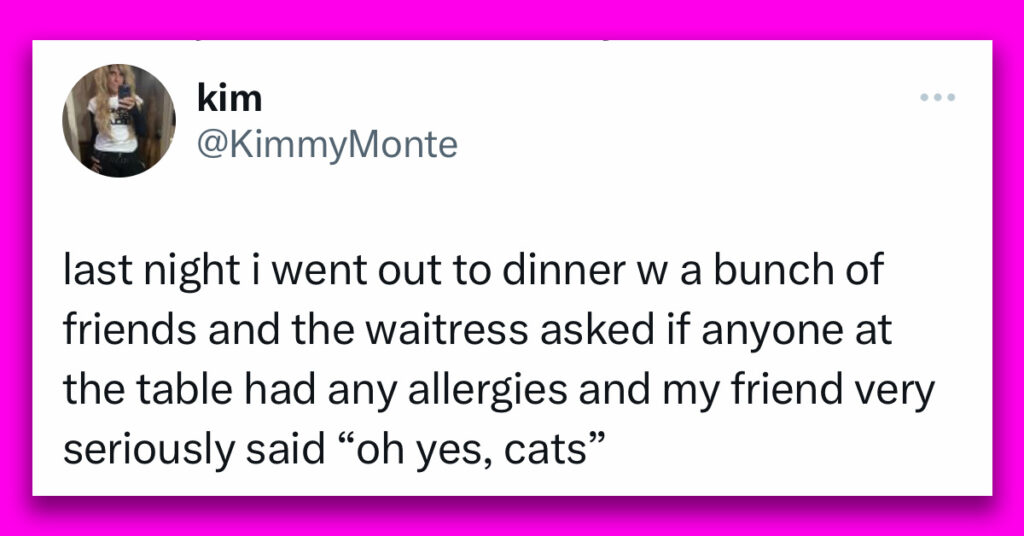The width and height of the screenshot is (1024, 536).
Task: Click the middle dot of the ellipsis menu
Action: pyautogui.click(x=937, y=97)
